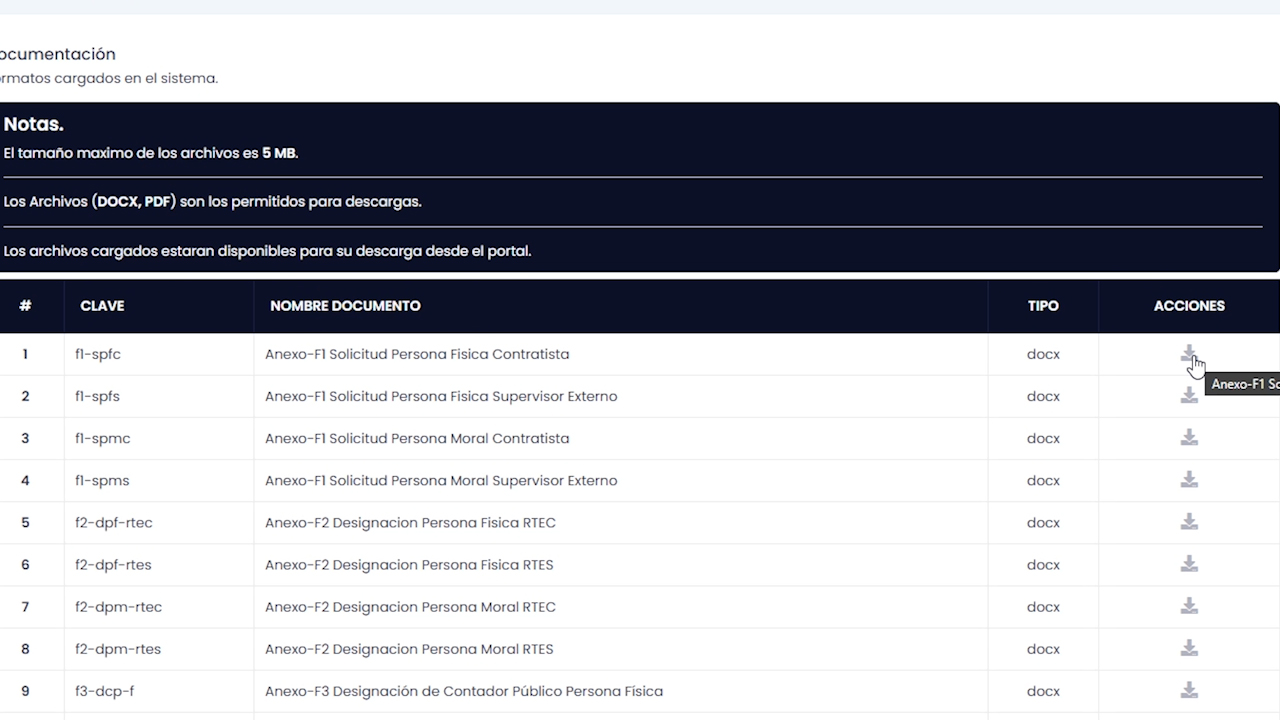Screen dimensions: 1280x720
Task: Click the NOMBRE DOCUMENTO column header
Action: coord(345,306)
